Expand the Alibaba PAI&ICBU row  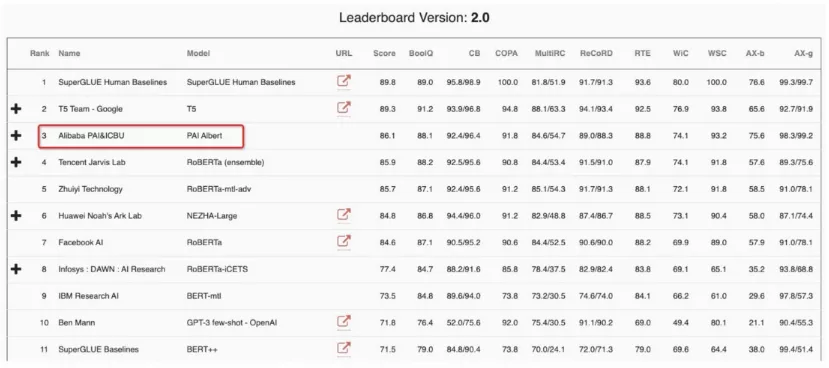point(16,135)
